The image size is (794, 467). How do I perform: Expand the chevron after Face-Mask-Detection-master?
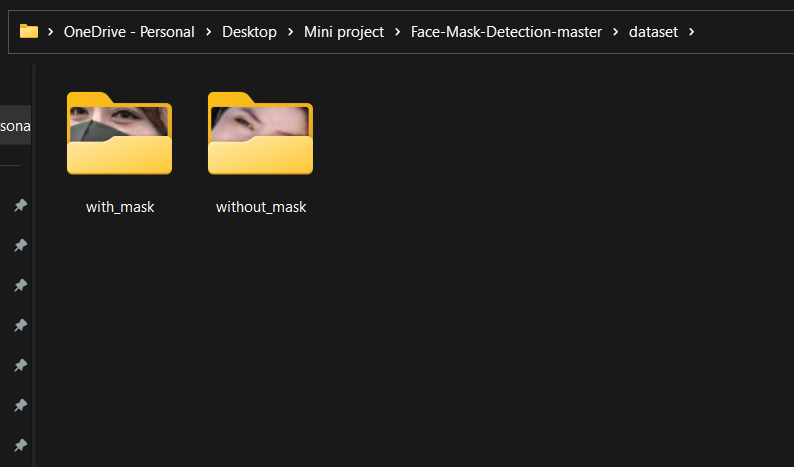616,32
